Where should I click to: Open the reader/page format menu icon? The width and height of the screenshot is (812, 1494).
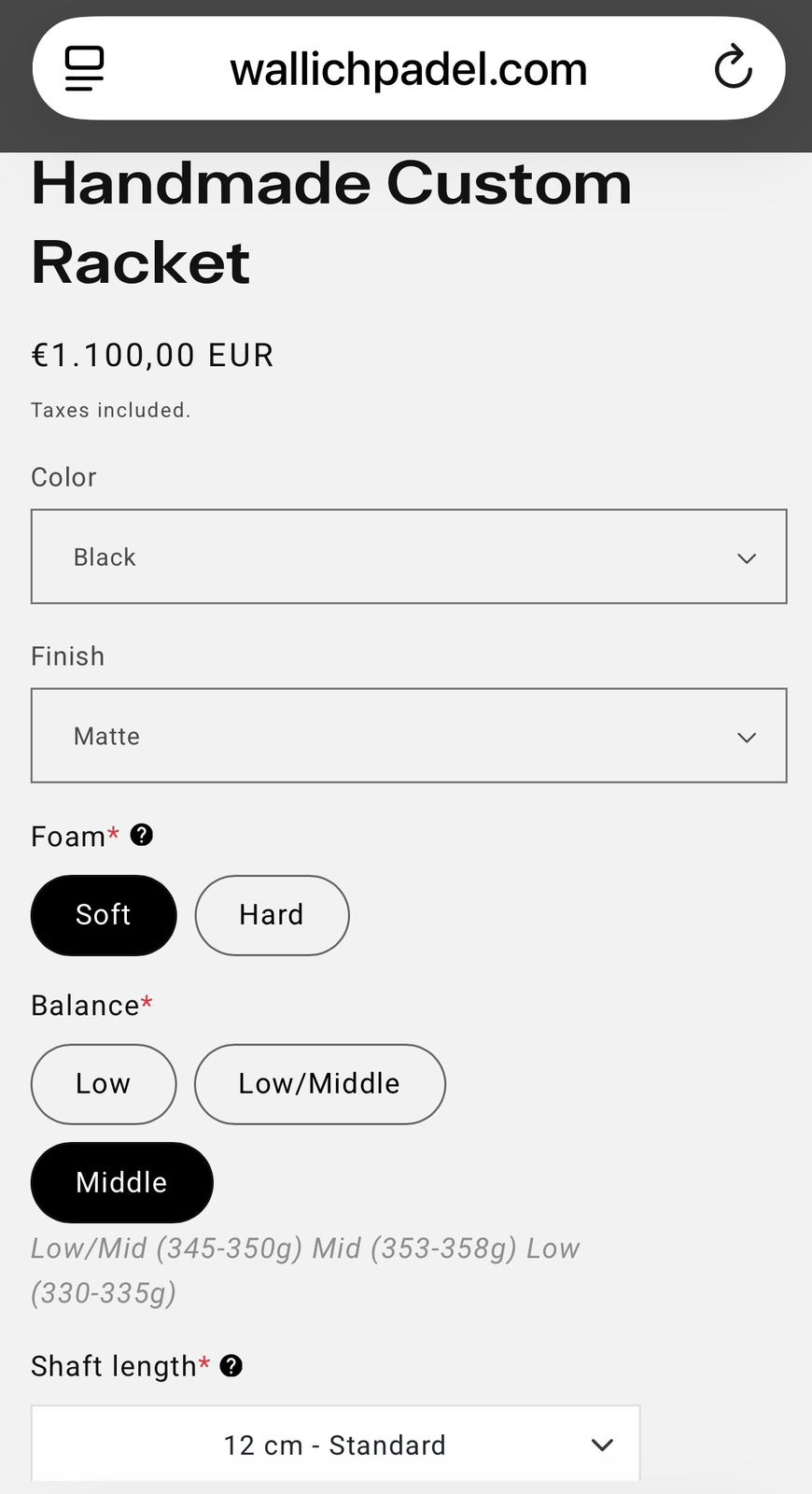[84, 68]
